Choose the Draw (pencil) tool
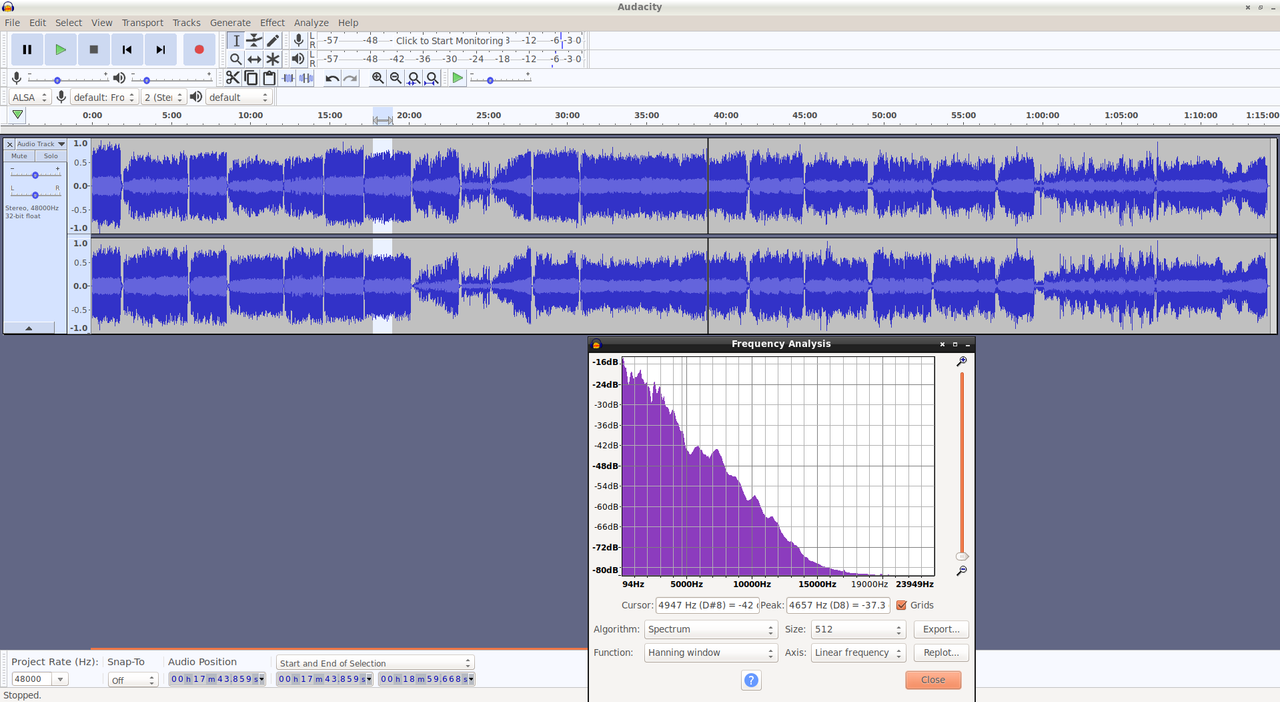Viewport: 1280px width, 702px height. [x=272, y=40]
